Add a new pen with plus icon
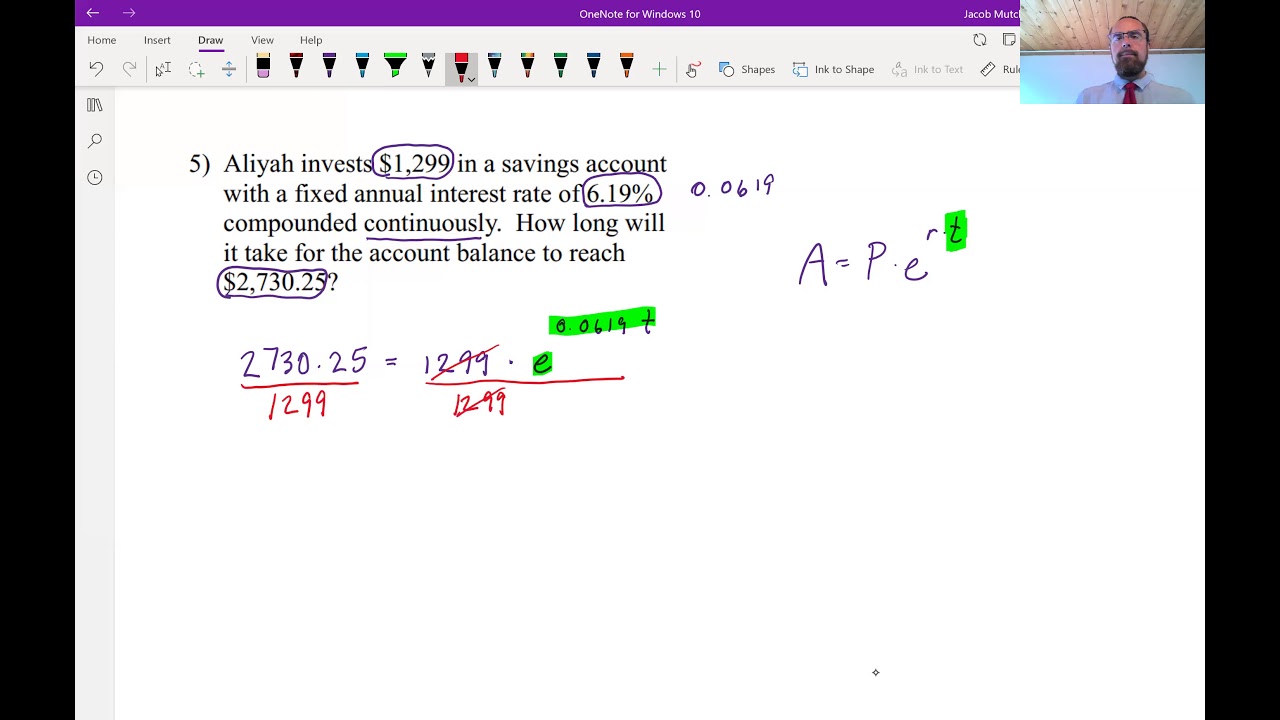1280x720 pixels. click(x=659, y=69)
